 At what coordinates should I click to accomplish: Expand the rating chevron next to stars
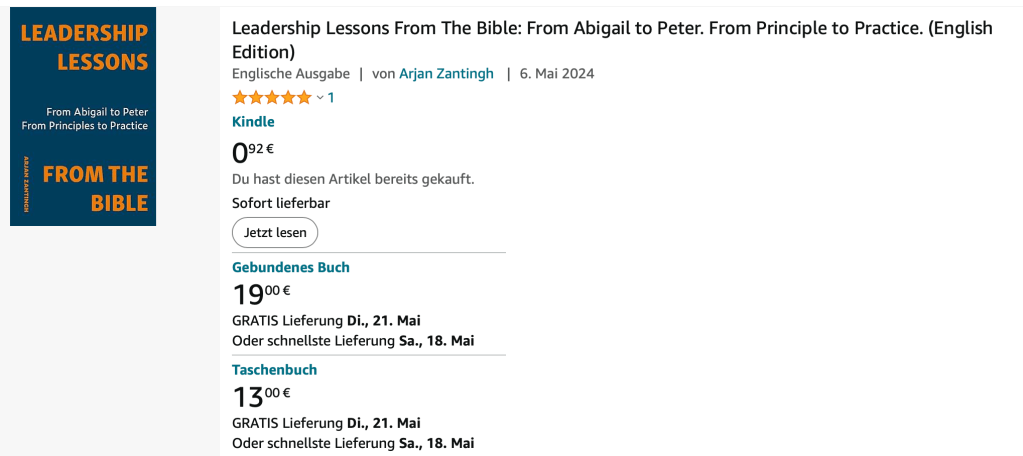point(320,98)
